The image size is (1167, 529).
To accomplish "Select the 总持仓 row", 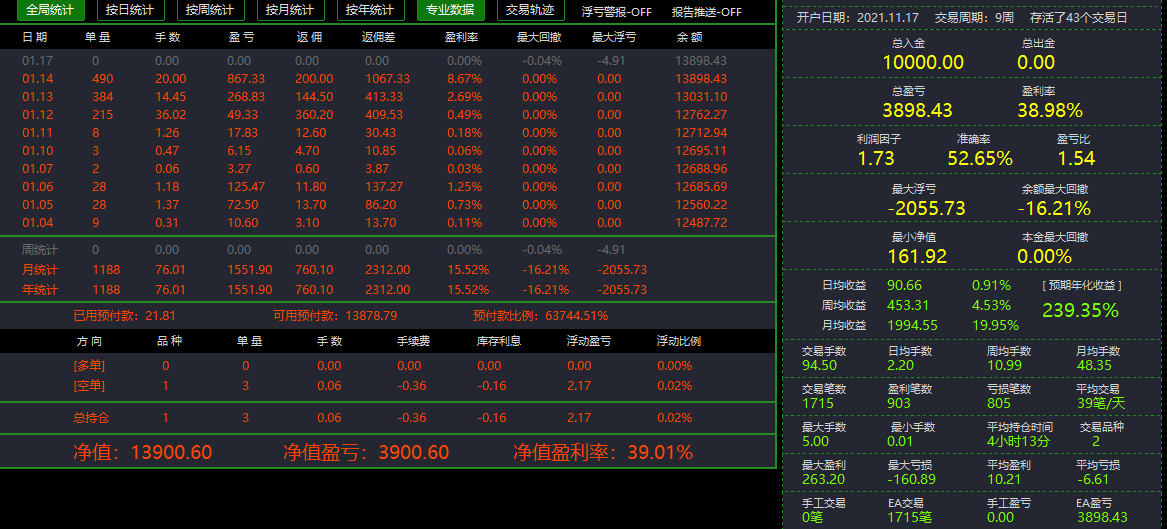I will [387, 418].
